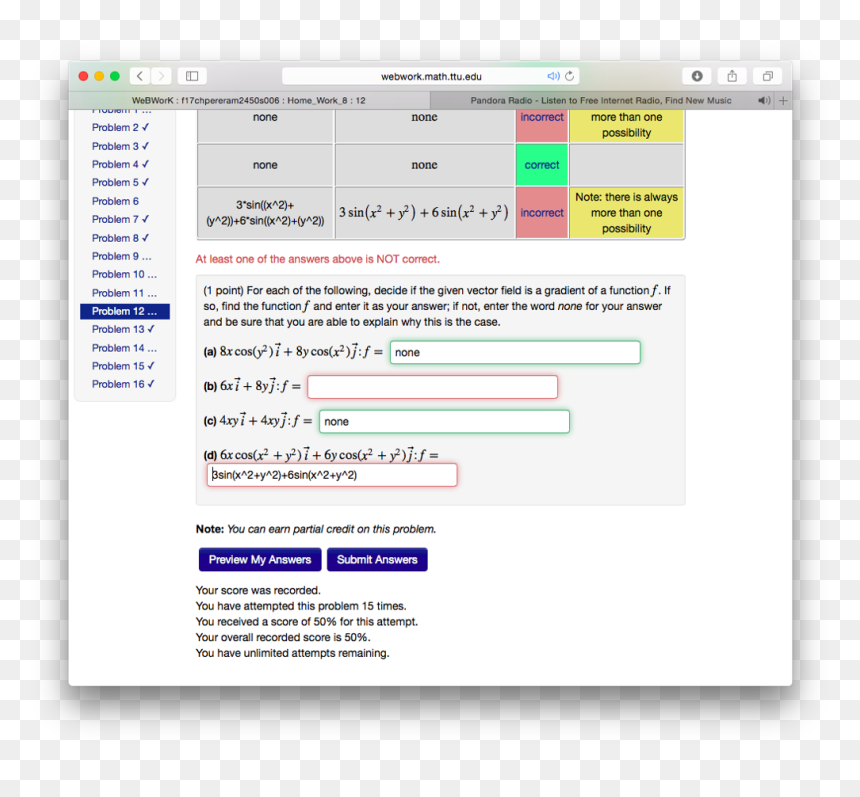Click the Submit Answers button
860x797 pixels.
(377, 559)
